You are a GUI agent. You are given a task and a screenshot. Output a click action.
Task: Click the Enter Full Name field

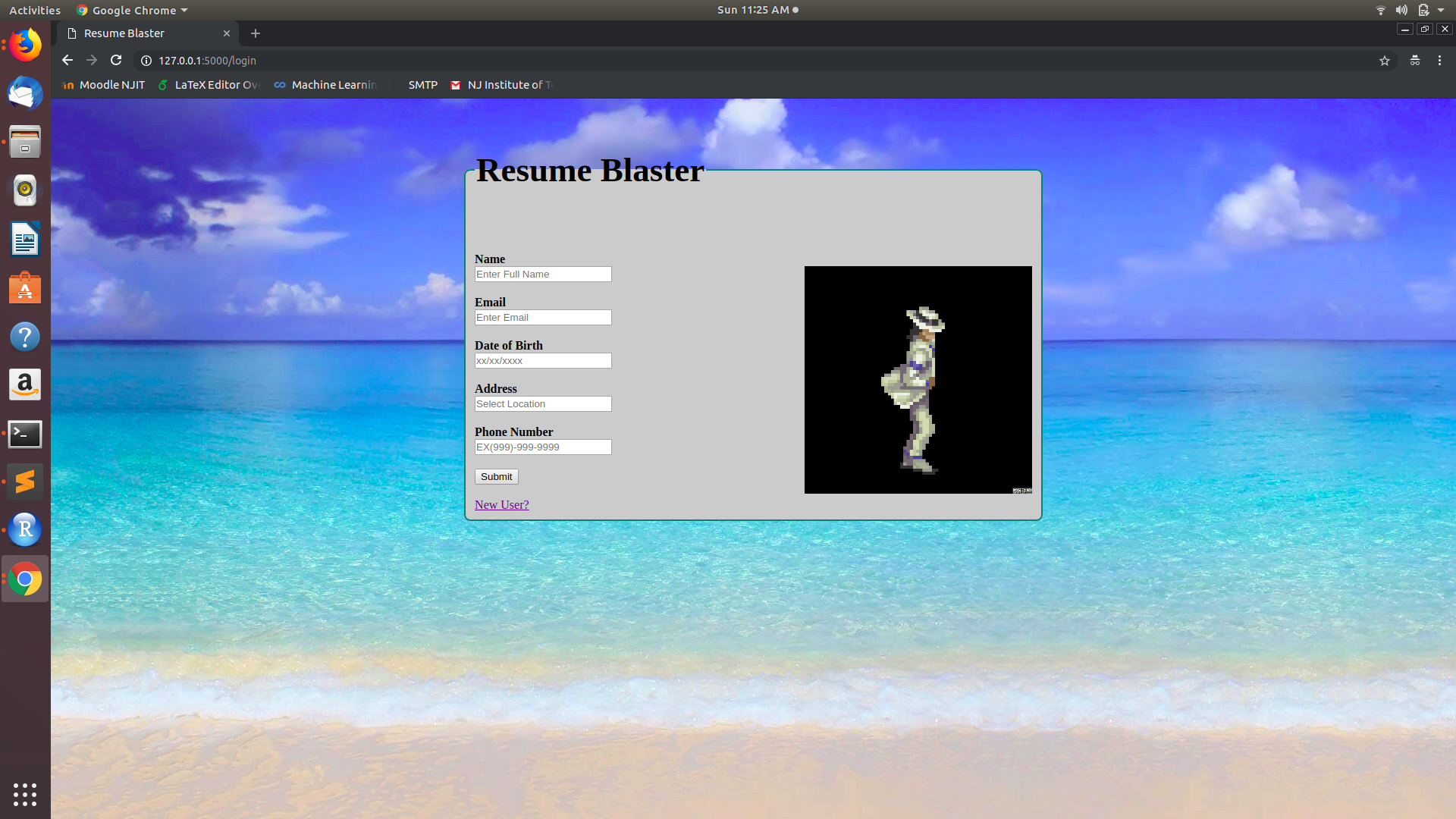pos(543,275)
